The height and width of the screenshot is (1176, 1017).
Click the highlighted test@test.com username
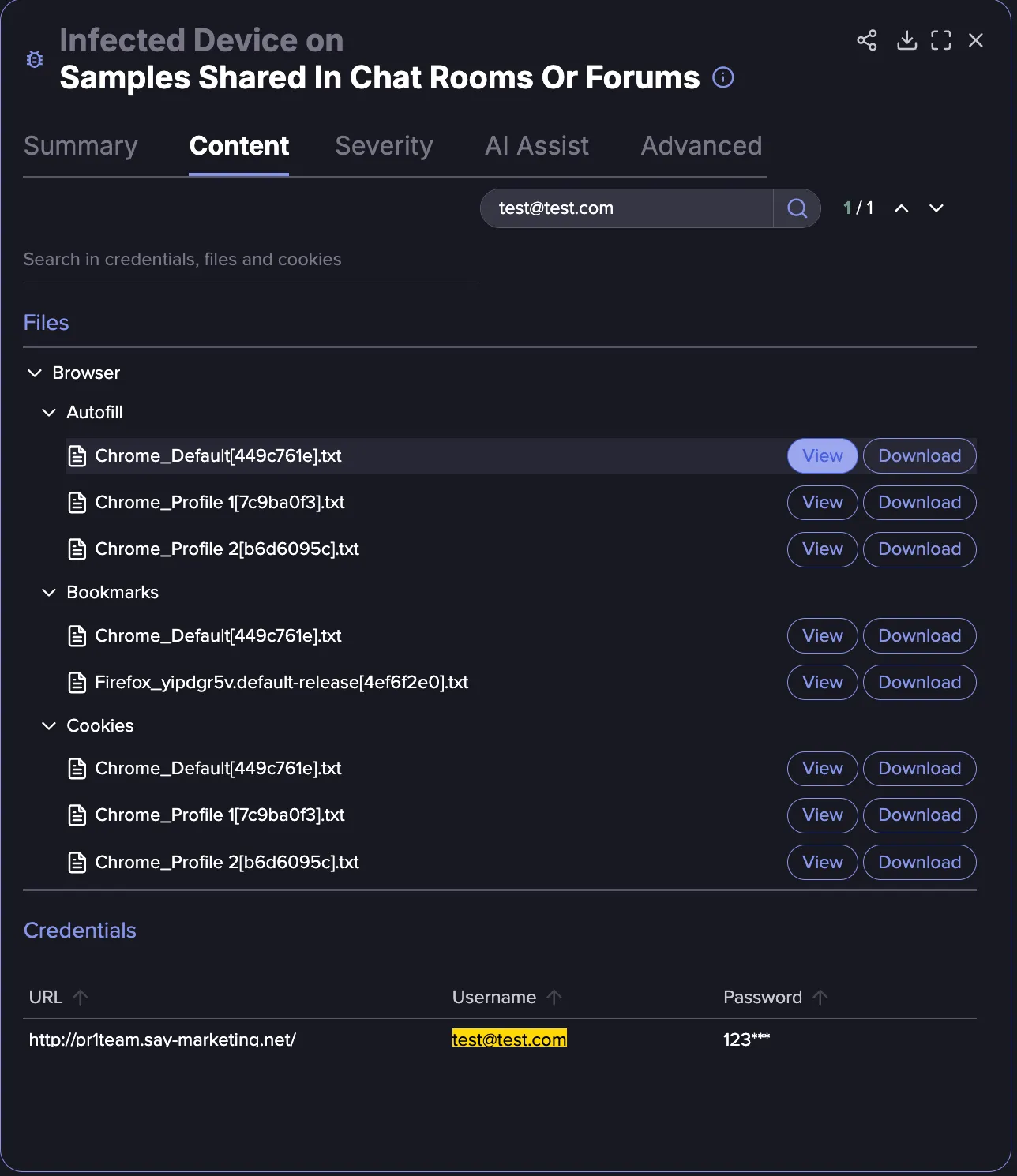(x=509, y=1039)
